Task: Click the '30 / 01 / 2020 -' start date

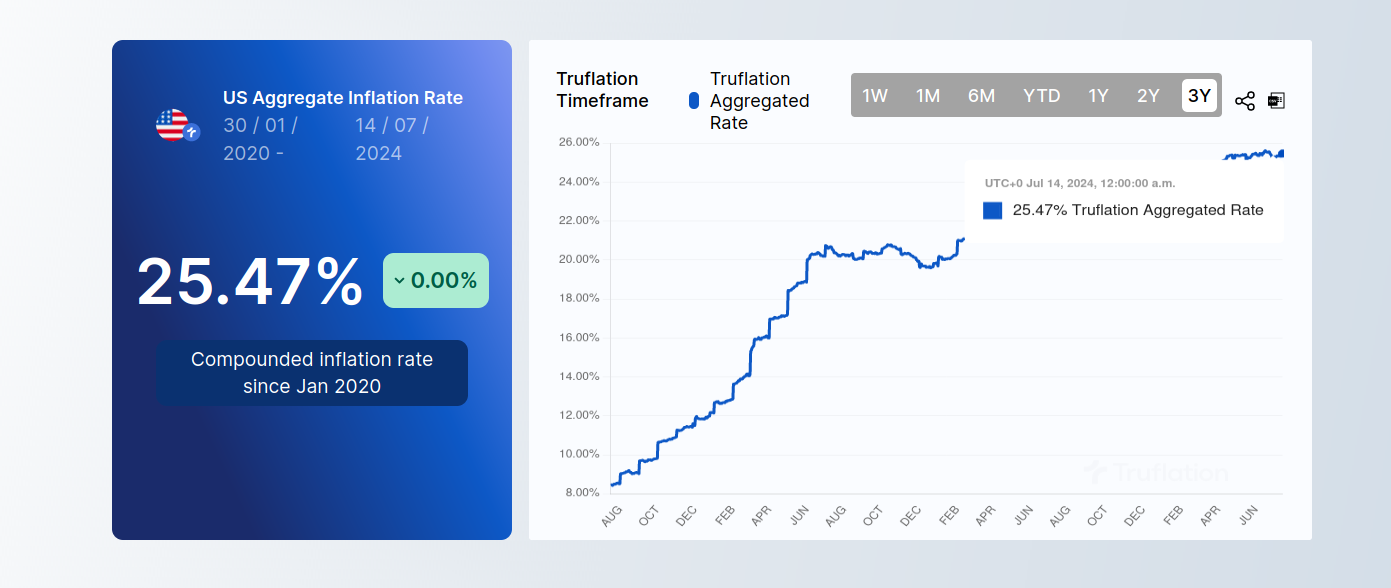Action: (x=261, y=139)
